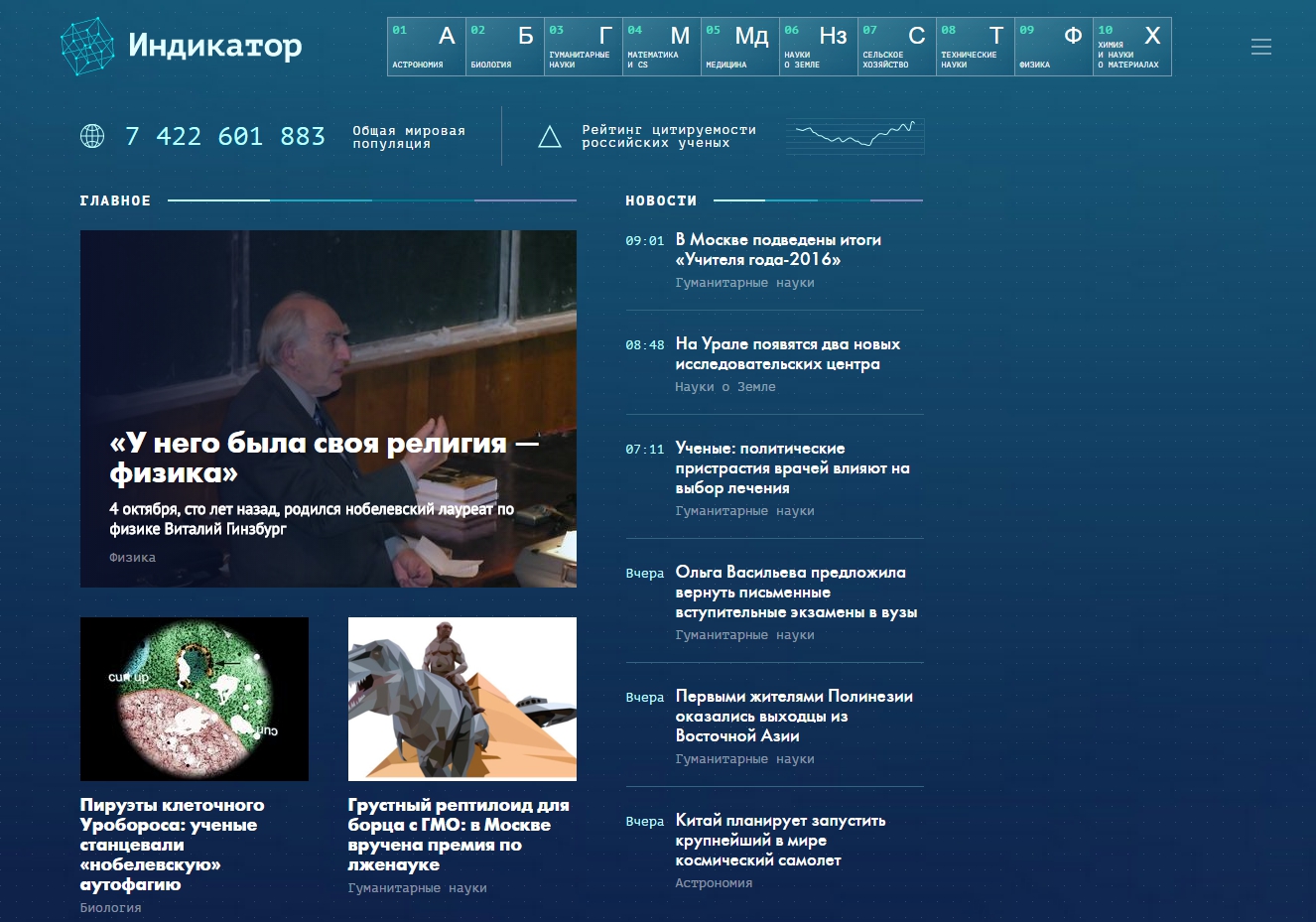1316x922 pixels.
Task: Open Рейтинг цитируемости российских ученых link
Action: (x=669, y=136)
